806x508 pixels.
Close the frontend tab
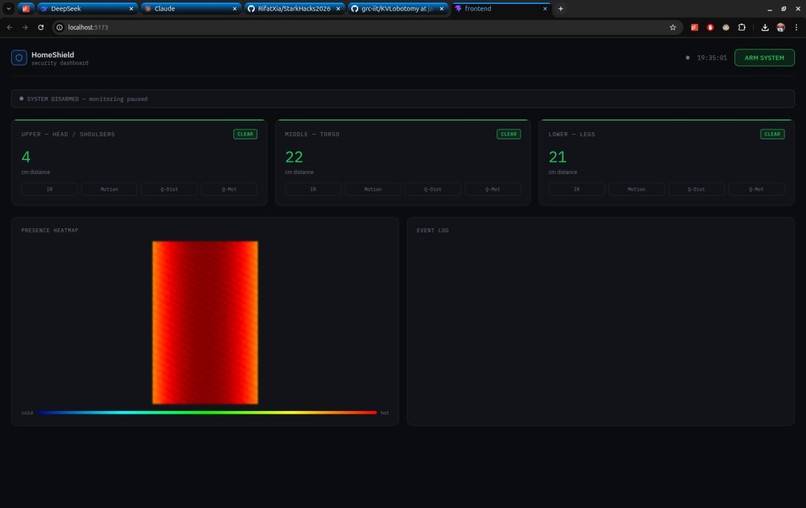pyautogui.click(x=545, y=9)
